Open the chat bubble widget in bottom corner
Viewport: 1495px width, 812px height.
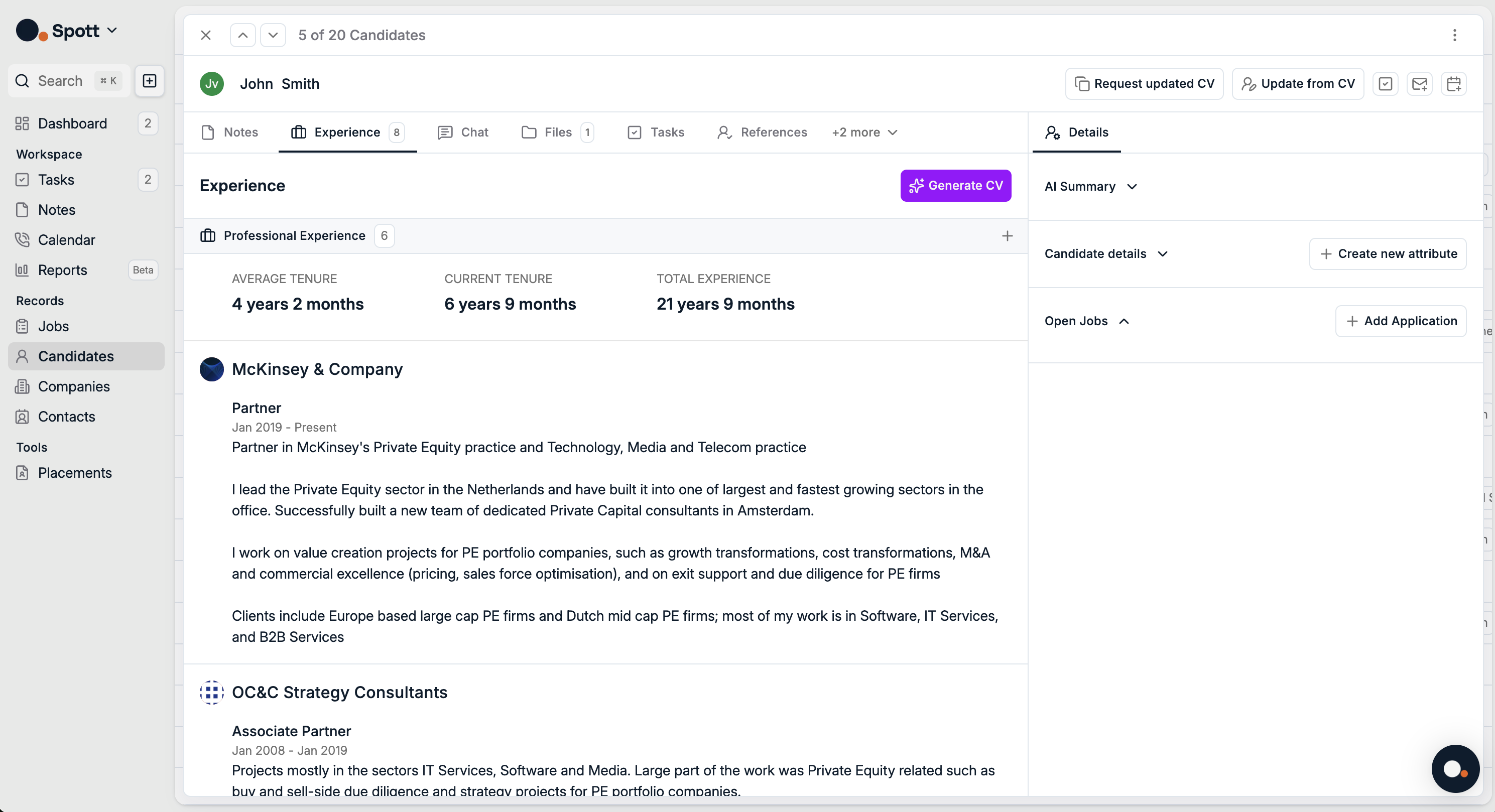(x=1454, y=768)
